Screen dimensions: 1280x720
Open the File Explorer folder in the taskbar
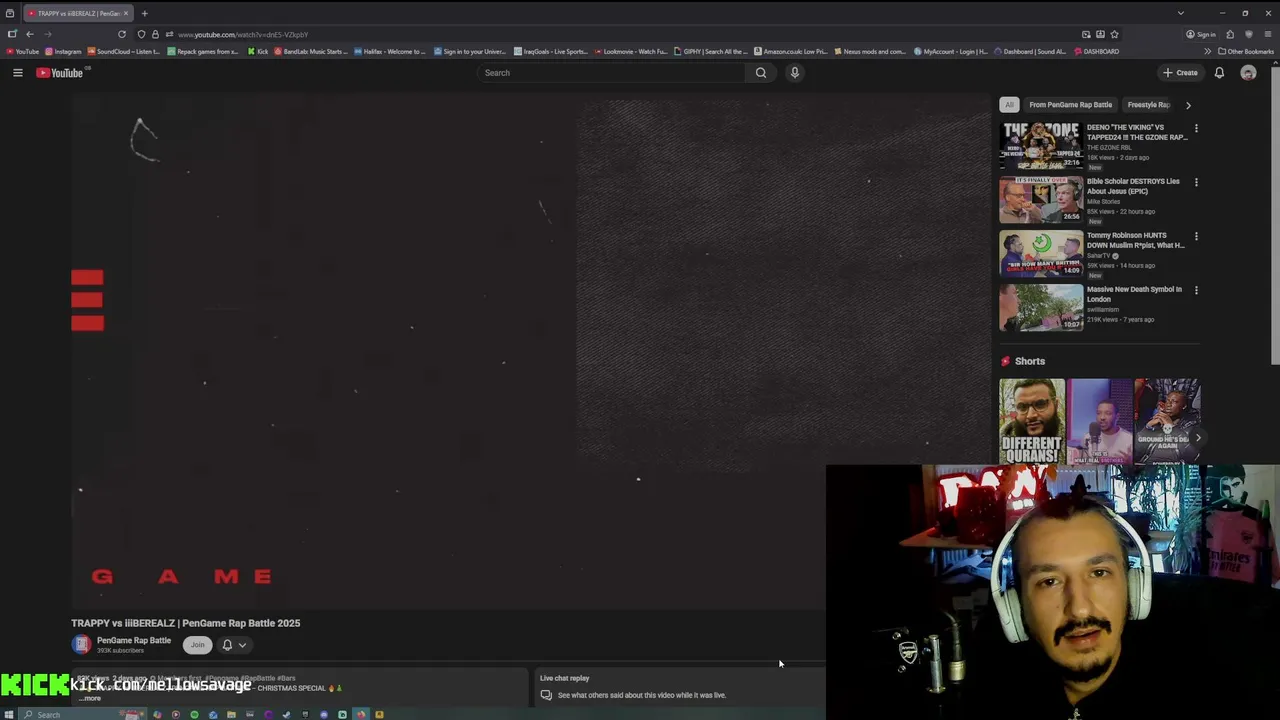tap(231, 714)
